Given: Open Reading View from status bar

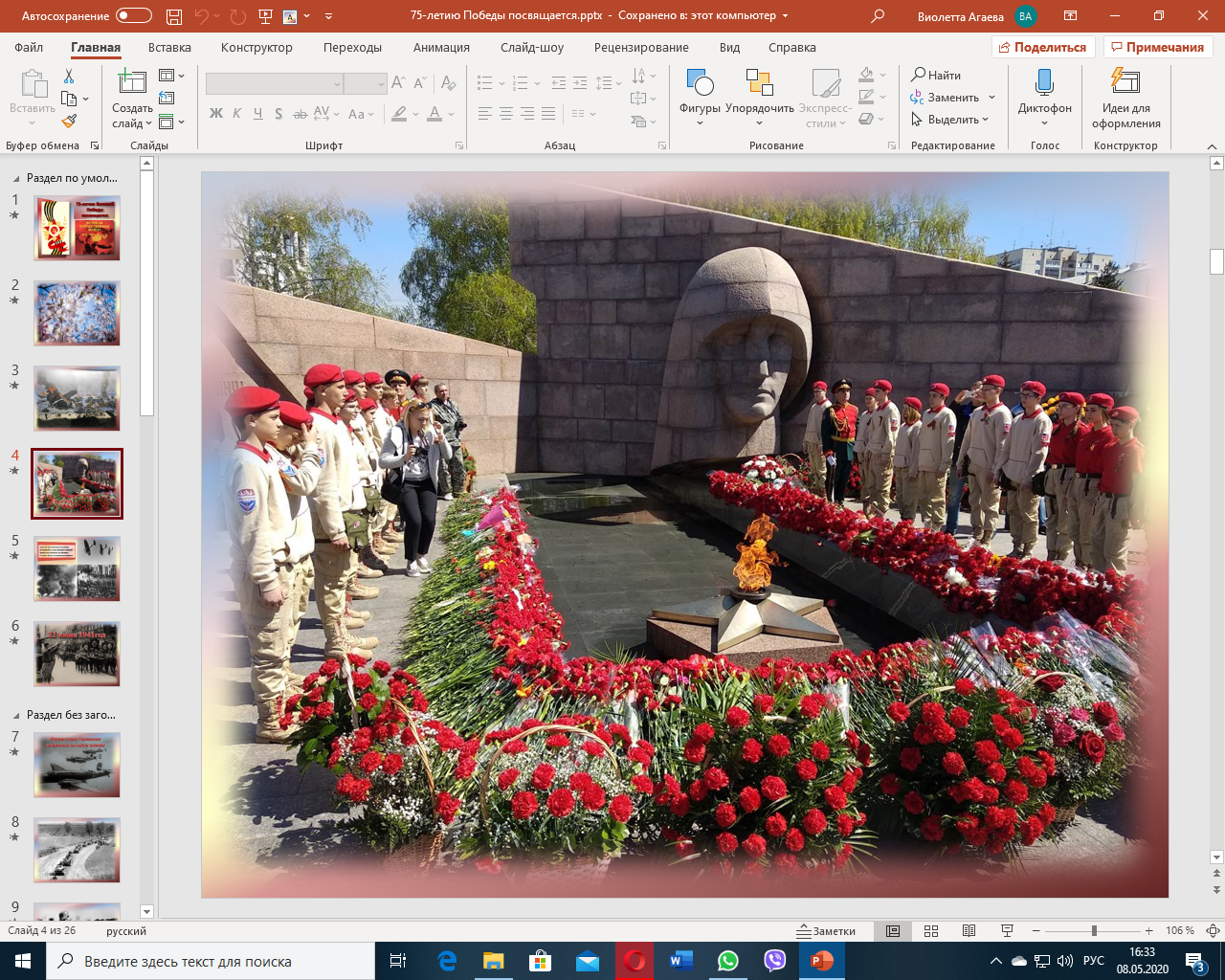Looking at the screenshot, I should pyautogui.click(x=969, y=931).
